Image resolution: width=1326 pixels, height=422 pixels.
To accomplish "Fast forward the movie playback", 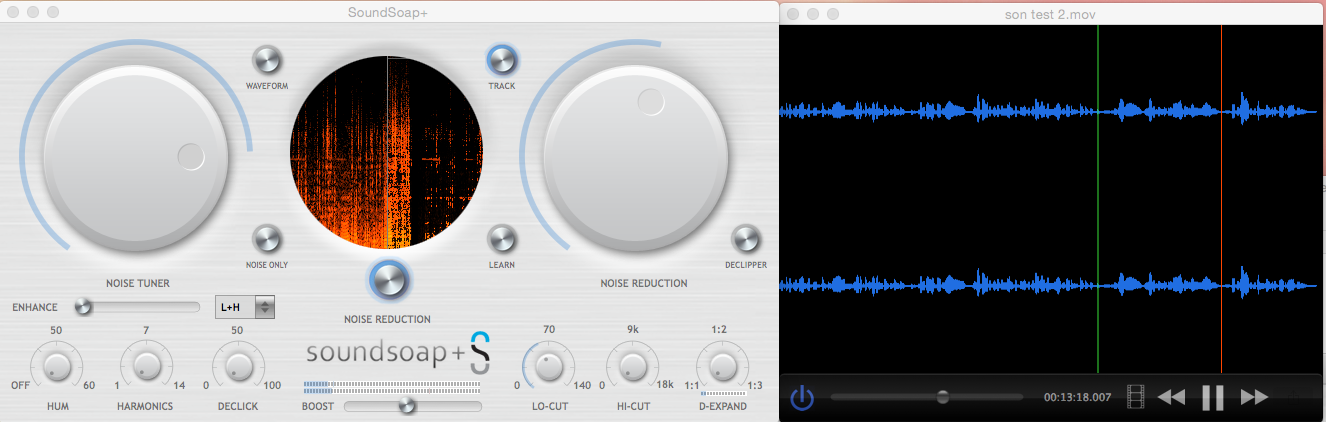I will 1254,397.
